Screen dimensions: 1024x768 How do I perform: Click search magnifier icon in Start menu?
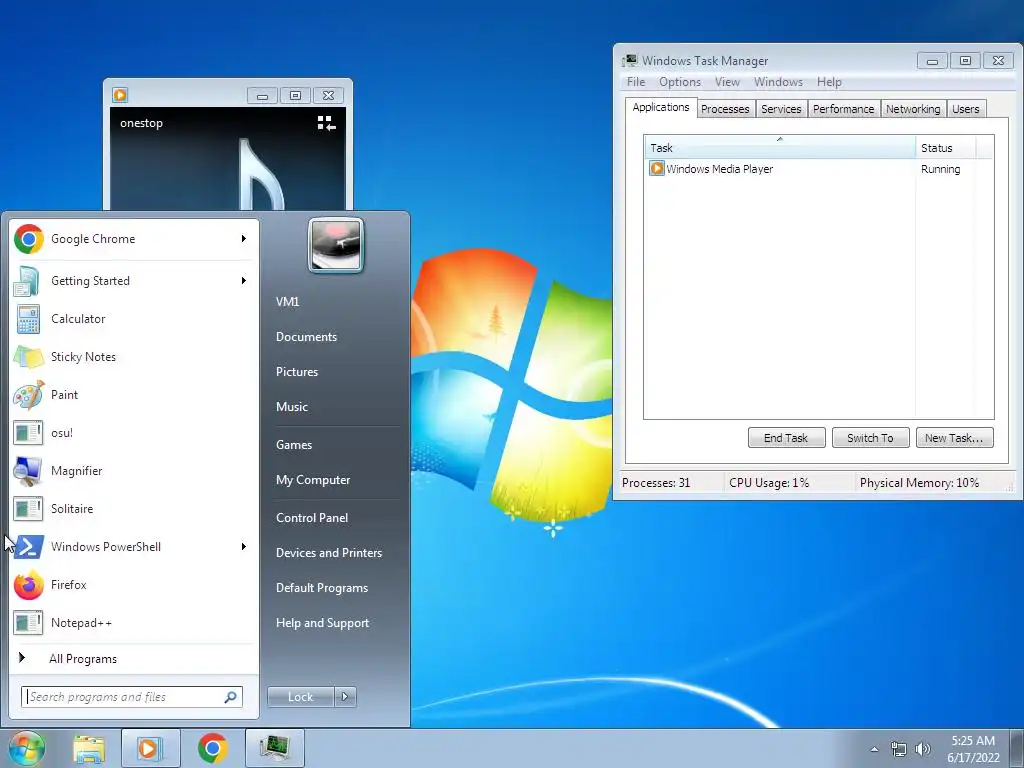230,697
